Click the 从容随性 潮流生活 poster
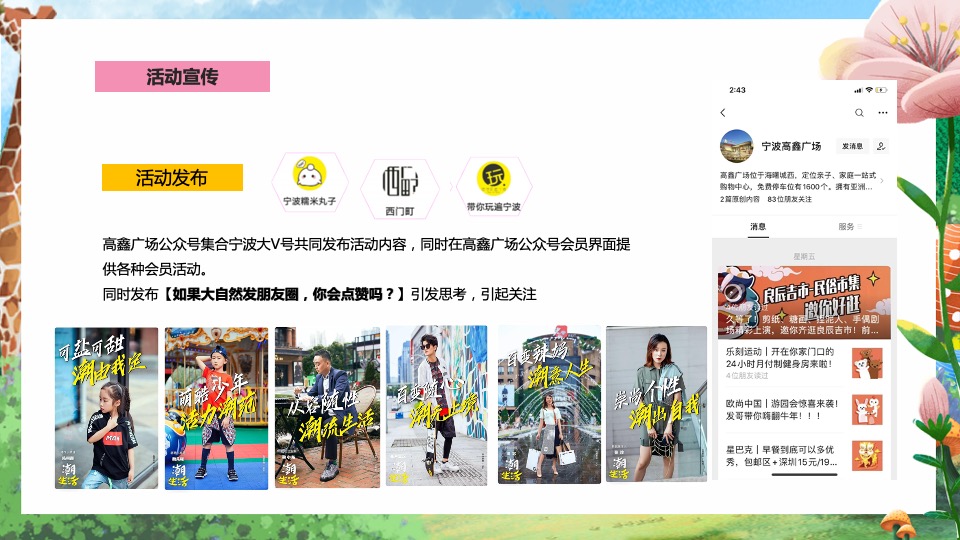 327,408
